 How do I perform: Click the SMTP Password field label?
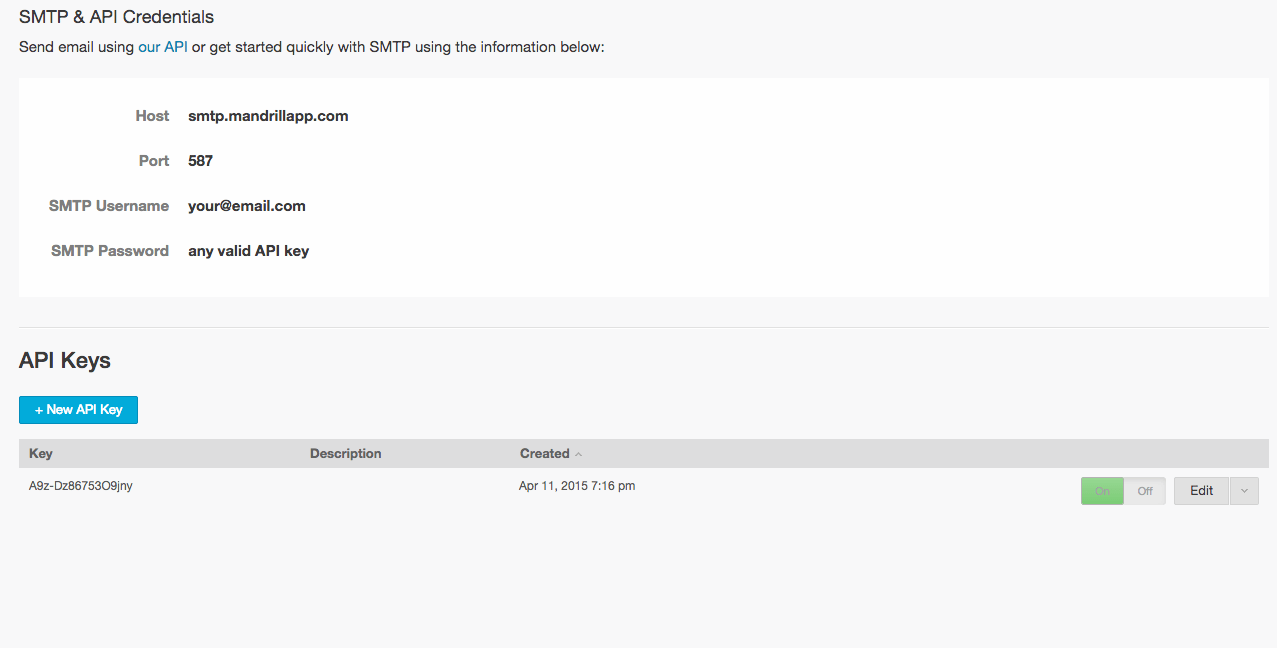tap(110, 251)
